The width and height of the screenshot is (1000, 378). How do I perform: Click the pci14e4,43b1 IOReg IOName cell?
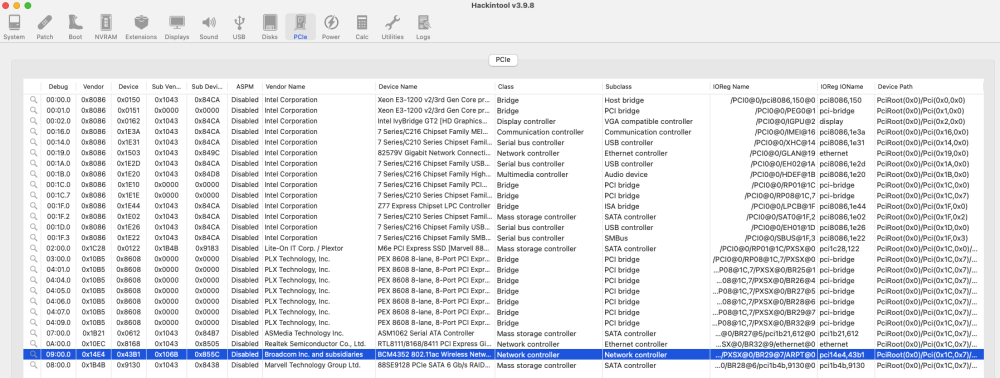click(x=842, y=354)
